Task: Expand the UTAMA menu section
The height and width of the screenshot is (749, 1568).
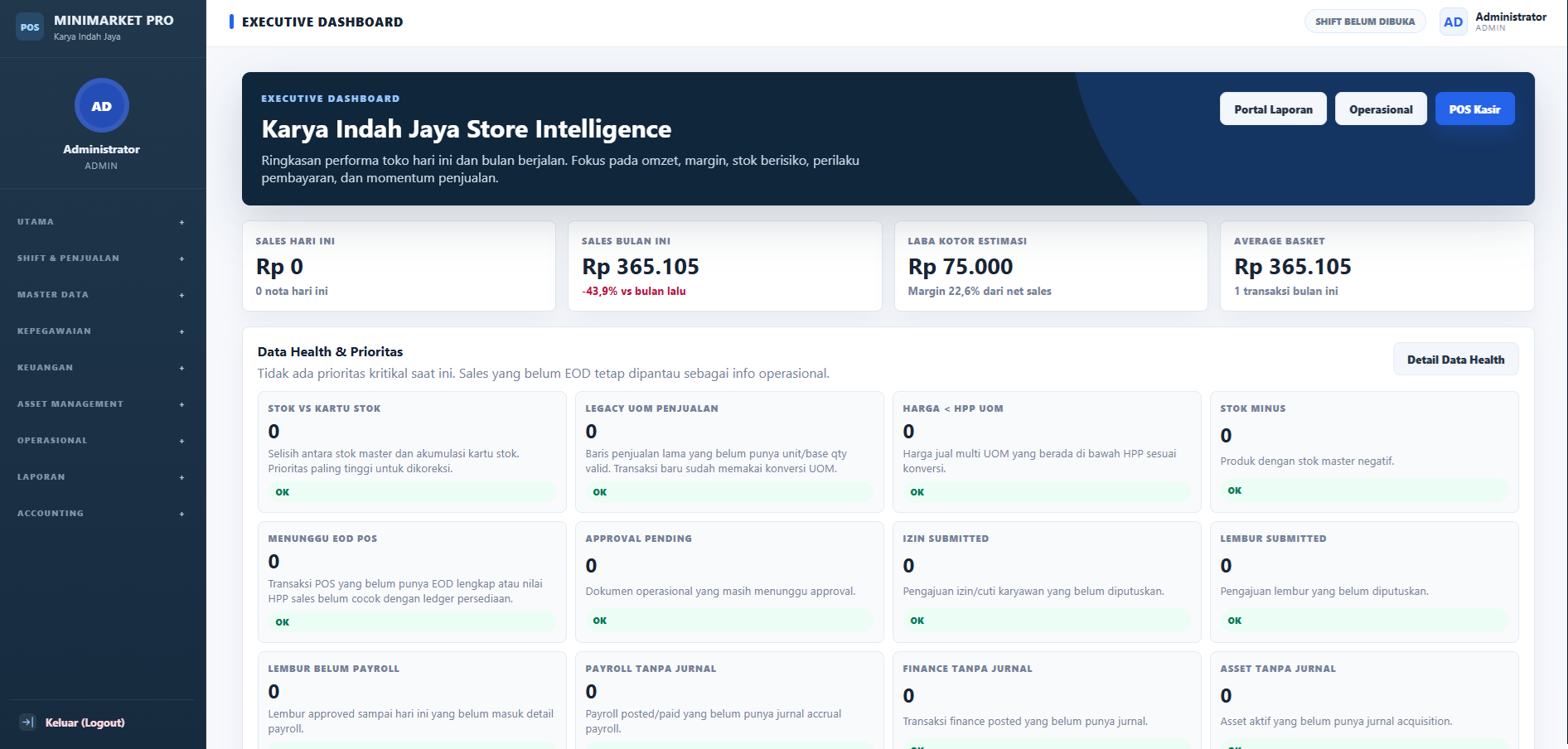Action: 101,222
